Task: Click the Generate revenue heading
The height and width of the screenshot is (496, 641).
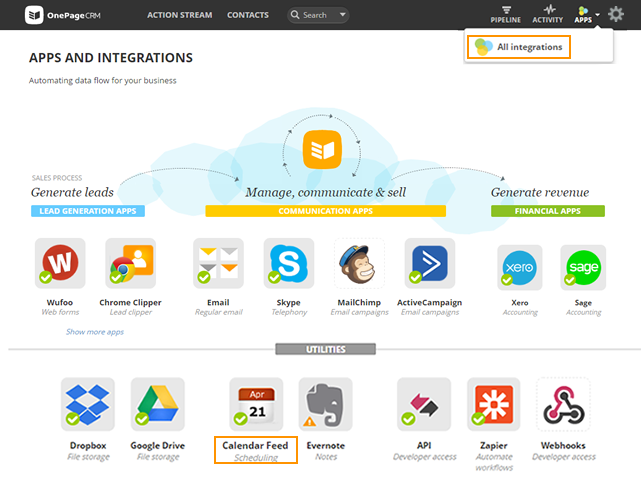Action: pos(540,192)
